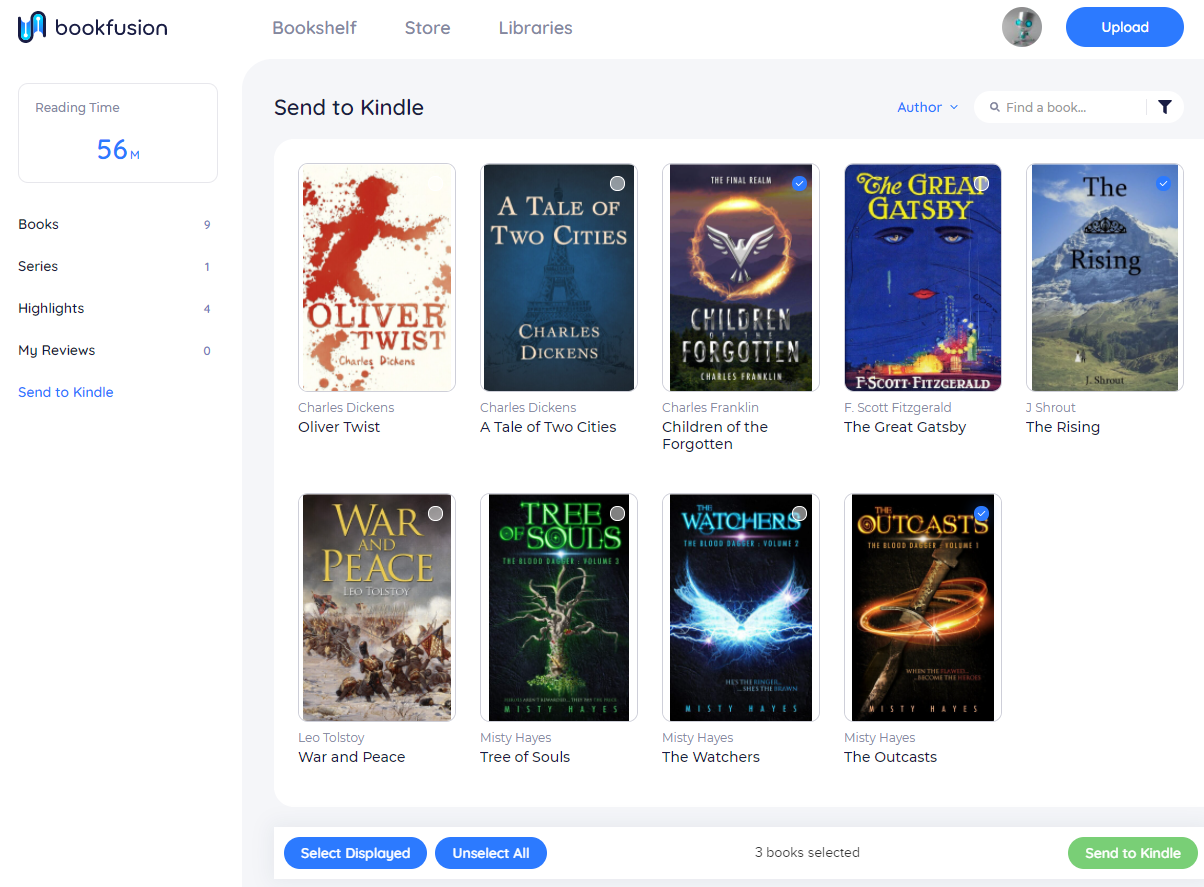Image resolution: width=1204 pixels, height=887 pixels.
Task: Open the A Tale of Two Cities cover
Action: point(559,277)
